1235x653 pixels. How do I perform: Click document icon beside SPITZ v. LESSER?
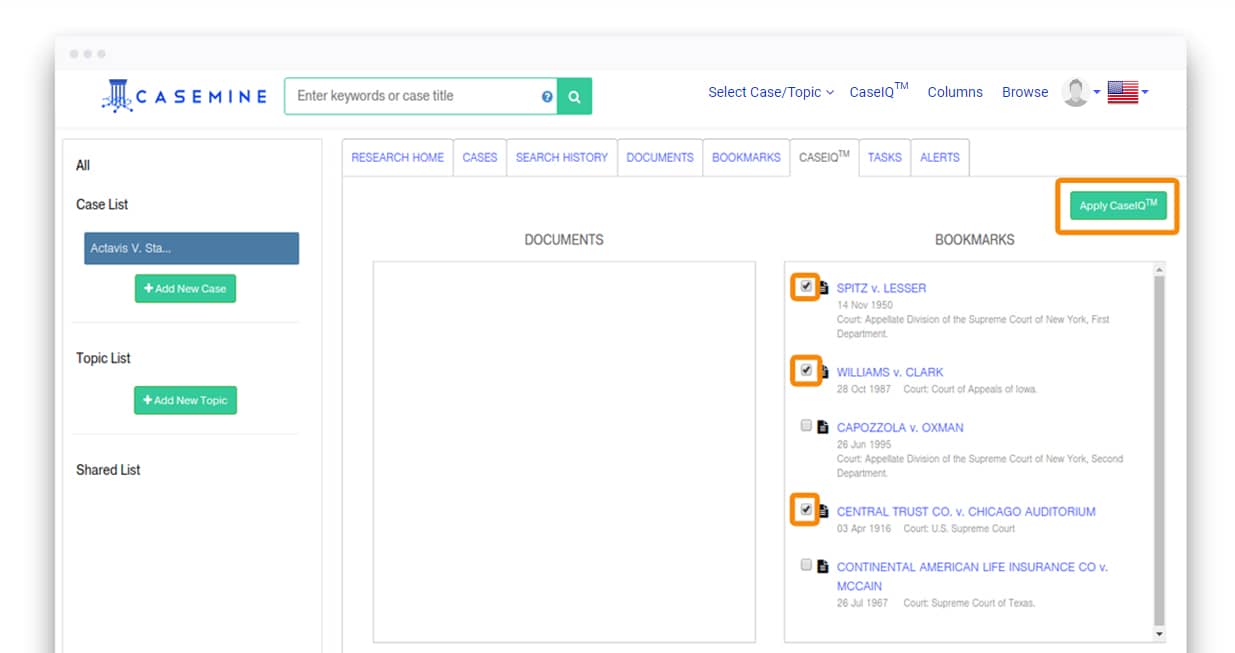pos(824,288)
